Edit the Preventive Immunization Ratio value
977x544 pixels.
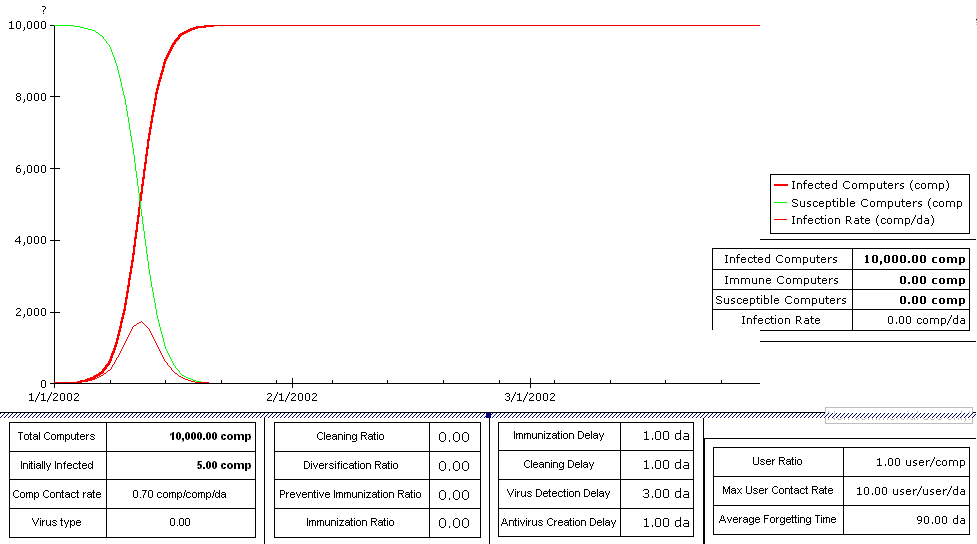[x=454, y=495]
